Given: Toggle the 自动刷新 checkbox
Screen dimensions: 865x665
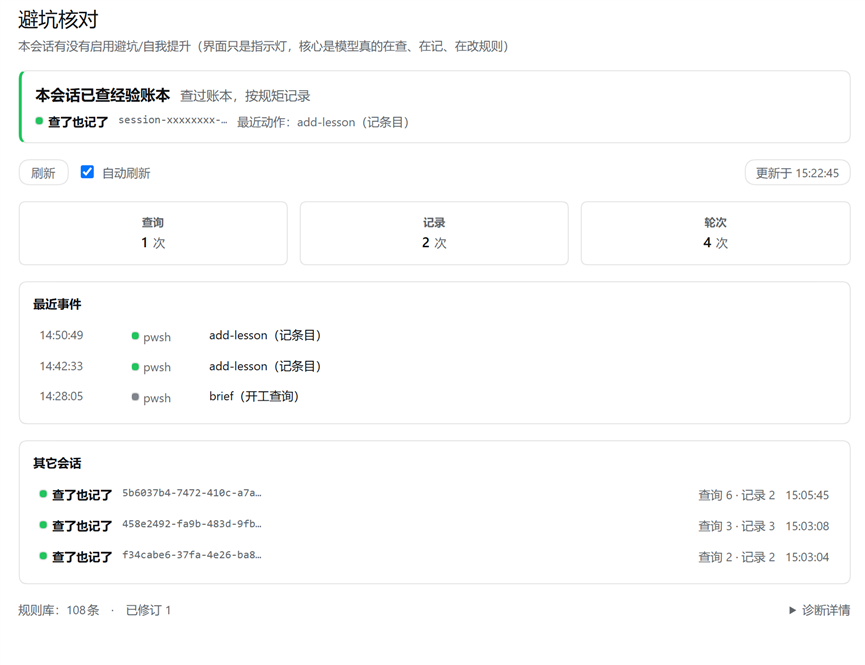Looking at the screenshot, I should [87, 172].
